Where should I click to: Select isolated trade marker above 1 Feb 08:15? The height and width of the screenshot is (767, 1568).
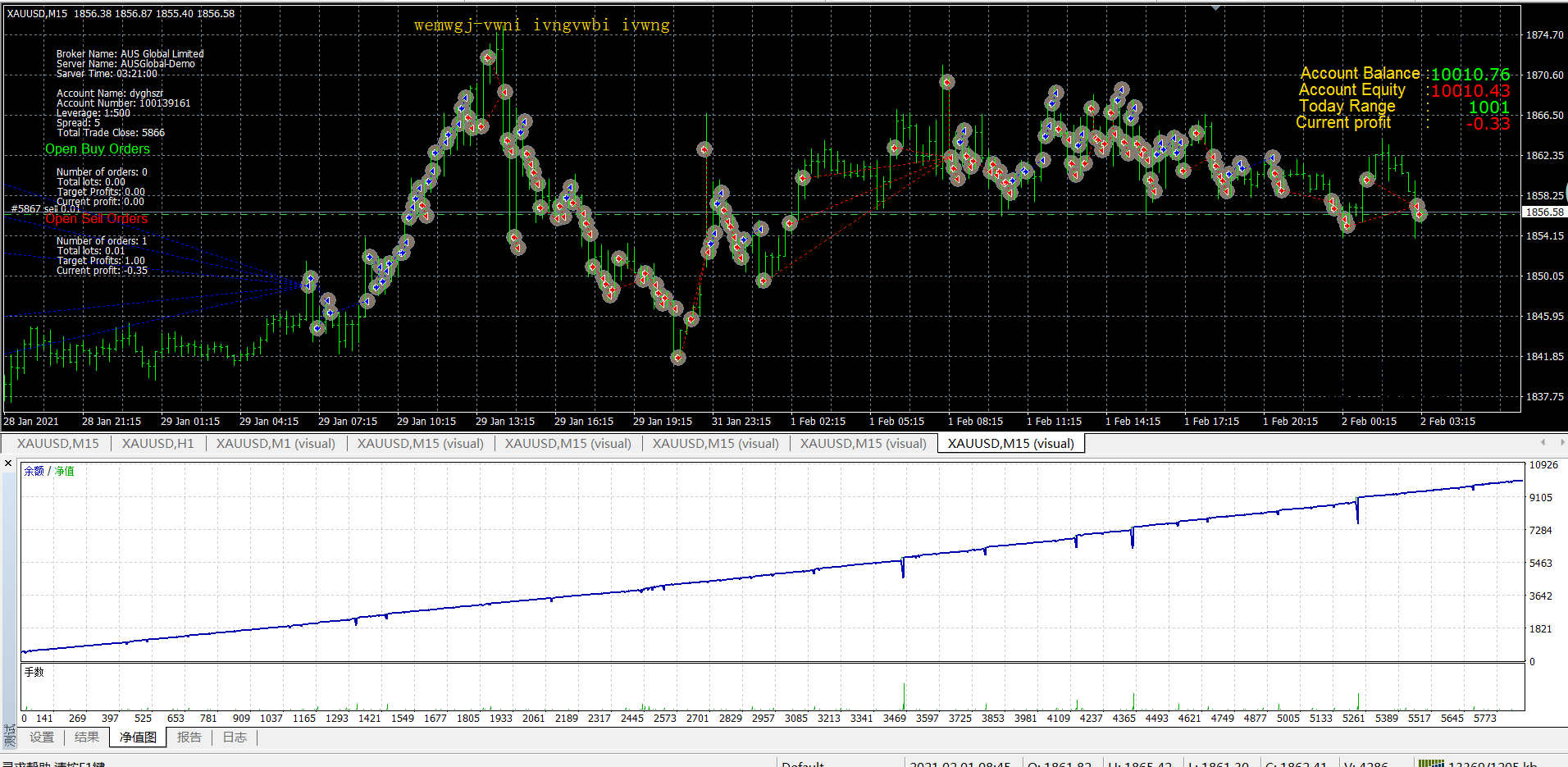point(946,82)
